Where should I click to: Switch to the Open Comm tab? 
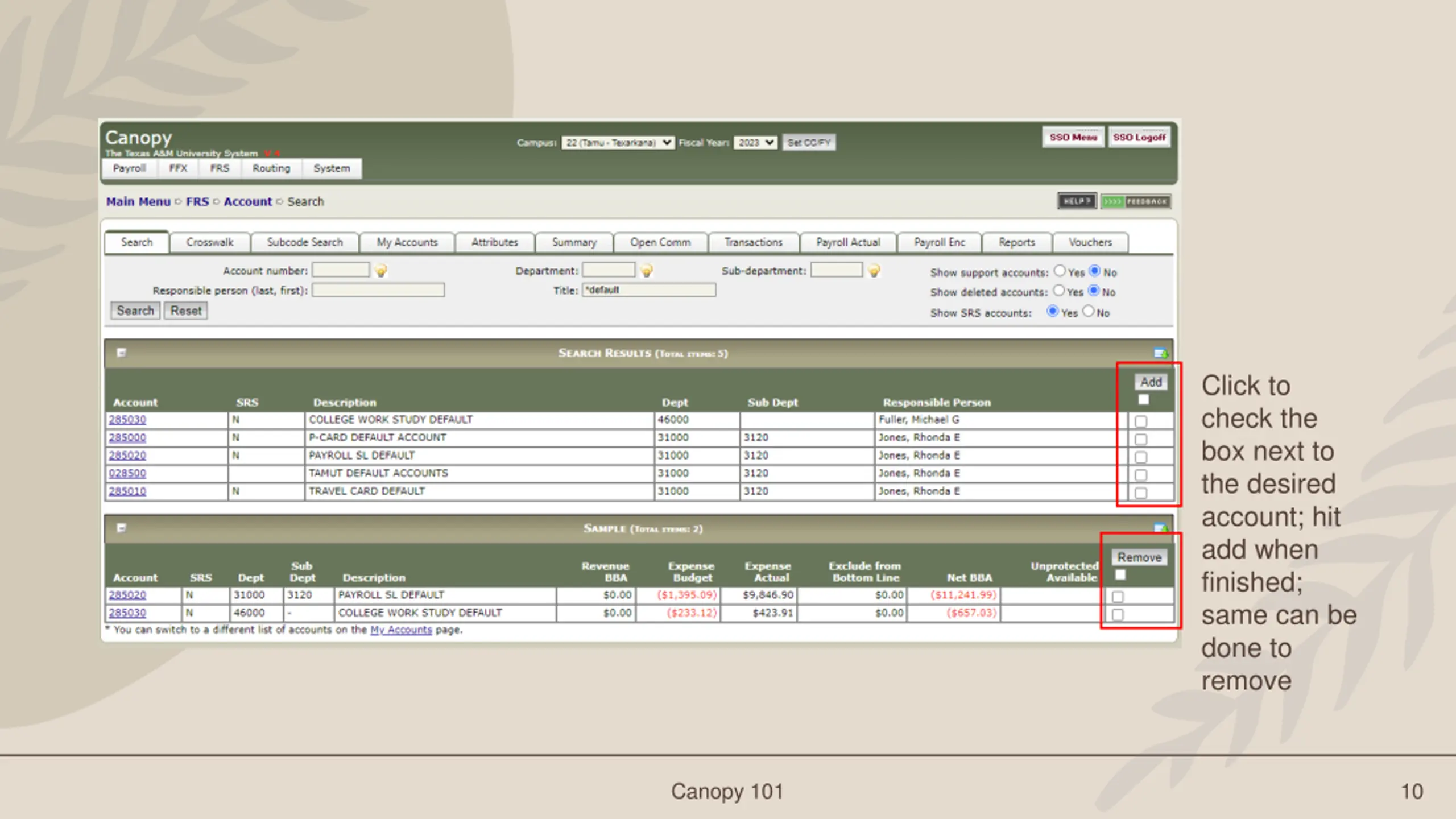tap(660, 242)
